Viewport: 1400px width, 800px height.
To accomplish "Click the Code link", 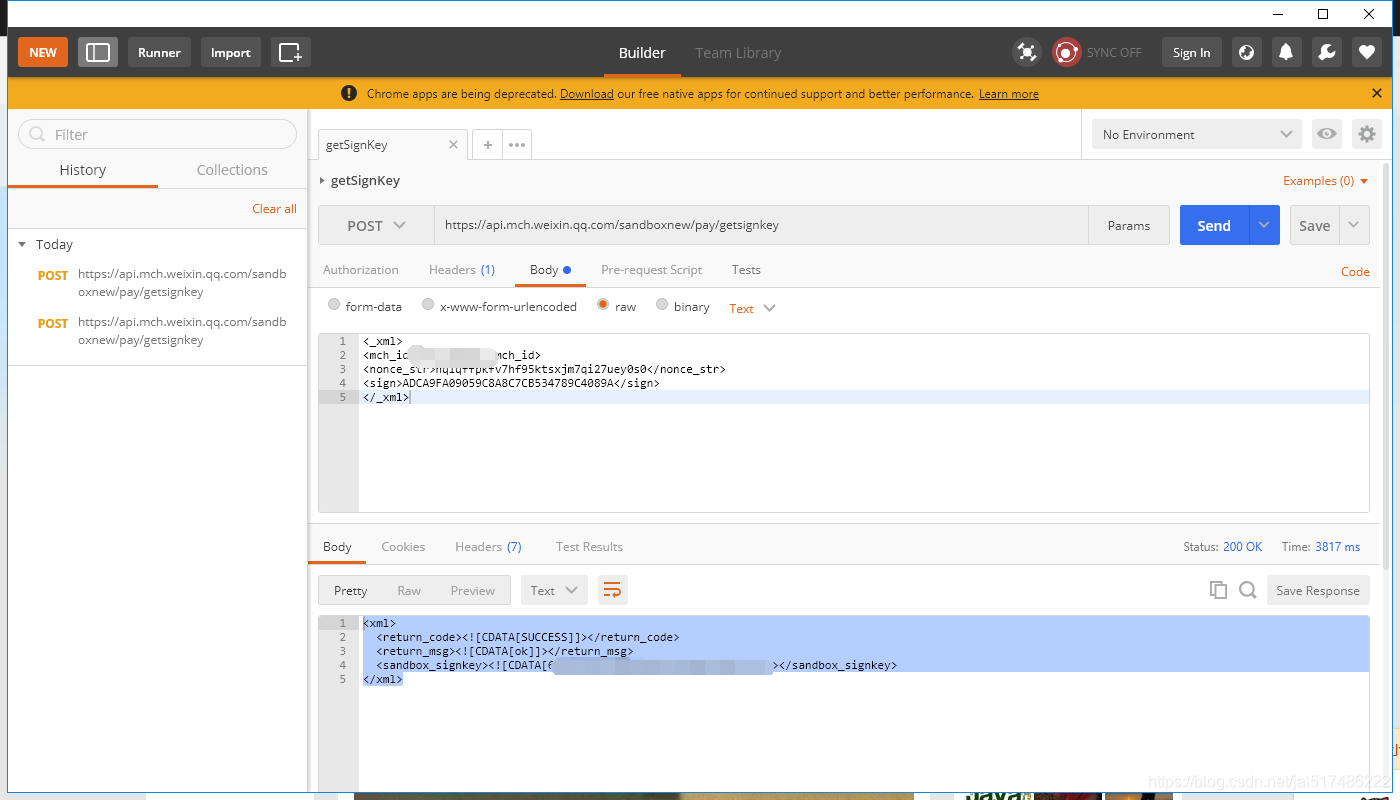I will 1355,271.
